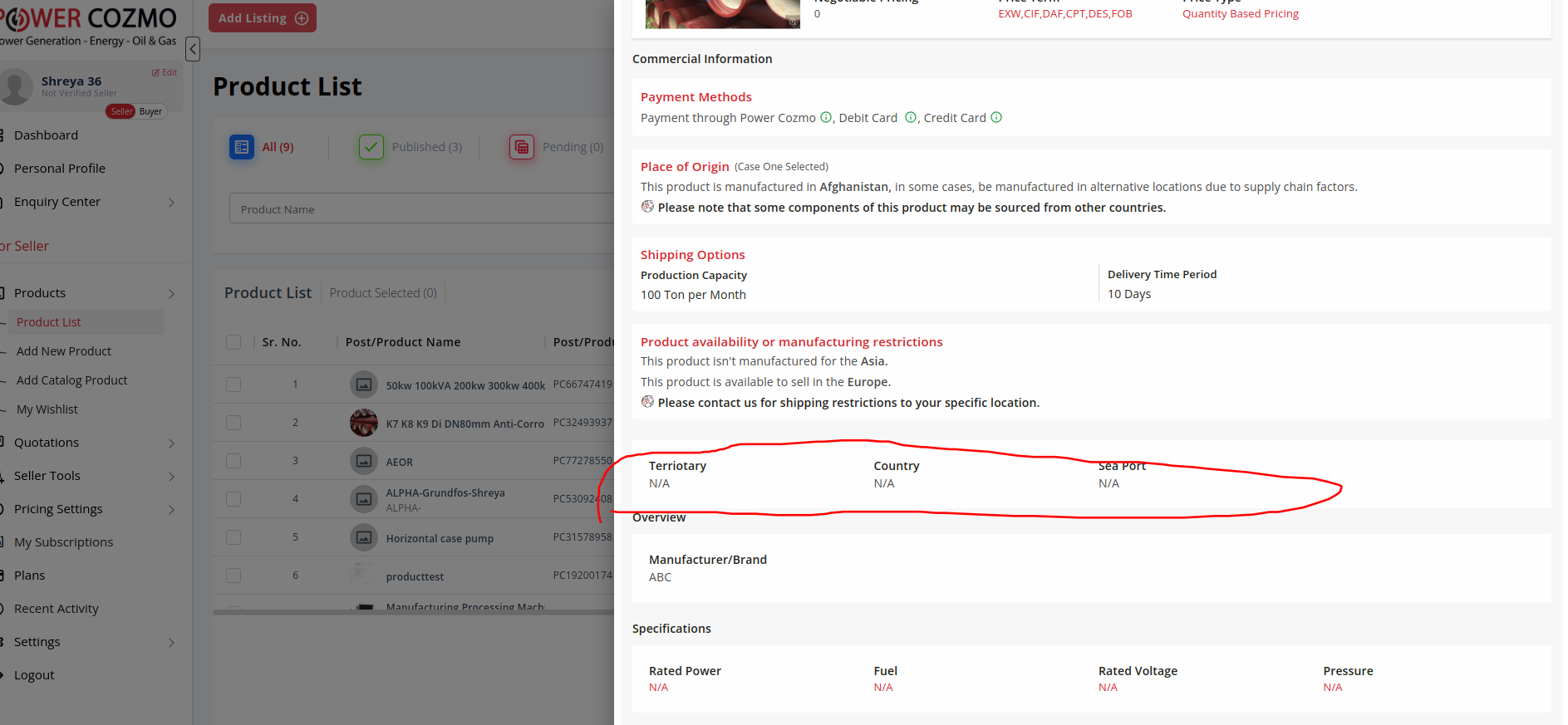Screen dimensions: 1568x725
Task: Open Add New Product in sidebar
Action: point(64,351)
